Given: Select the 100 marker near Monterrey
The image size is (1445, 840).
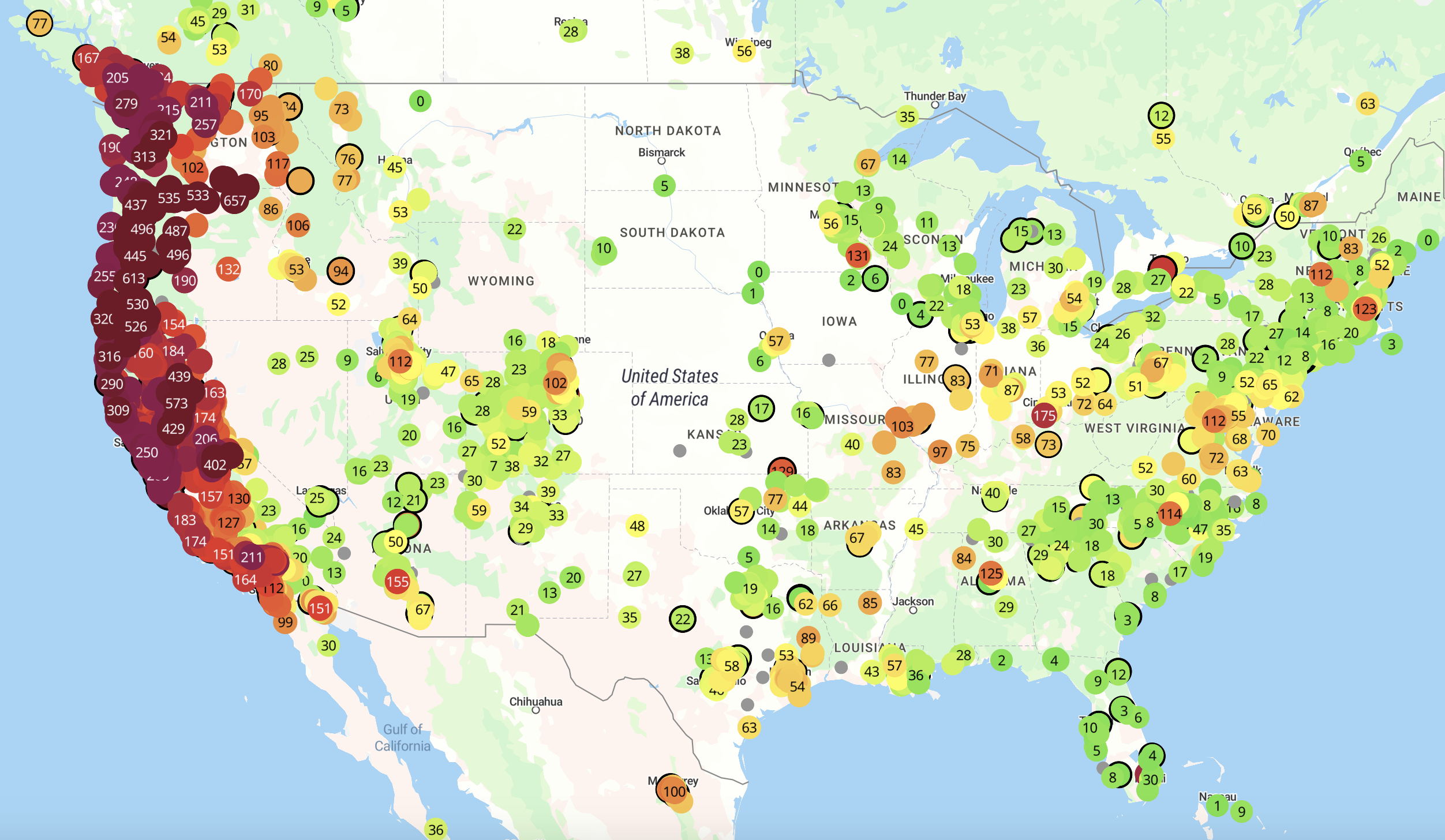Looking at the screenshot, I should tap(673, 791).
